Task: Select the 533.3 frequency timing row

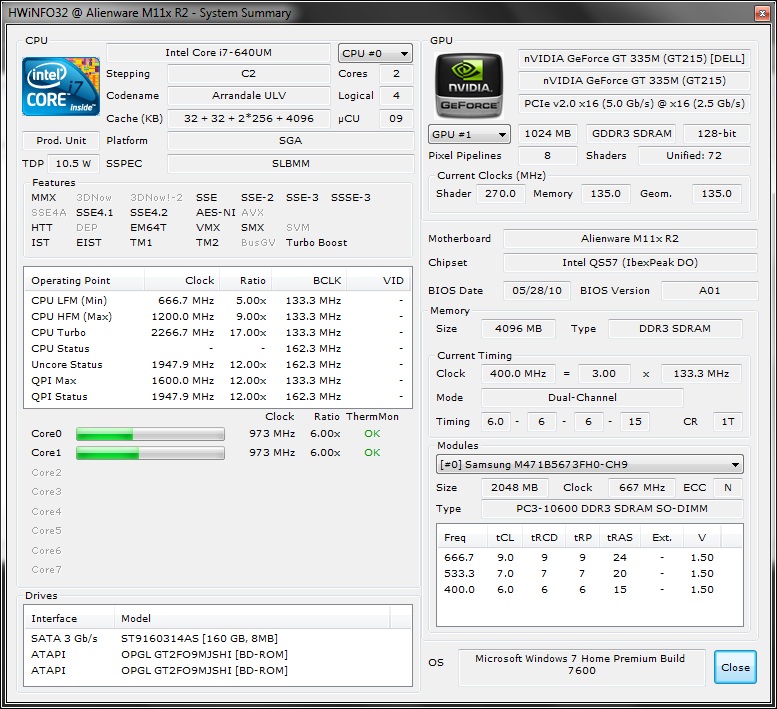Action: pyautogui.click(x=590, y=573)
